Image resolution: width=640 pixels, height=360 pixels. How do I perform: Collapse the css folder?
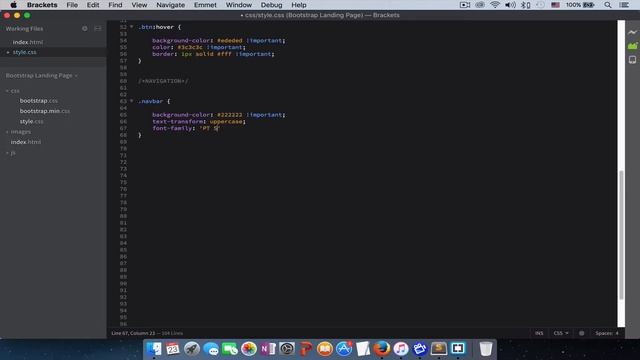click(x=7, y=91)
